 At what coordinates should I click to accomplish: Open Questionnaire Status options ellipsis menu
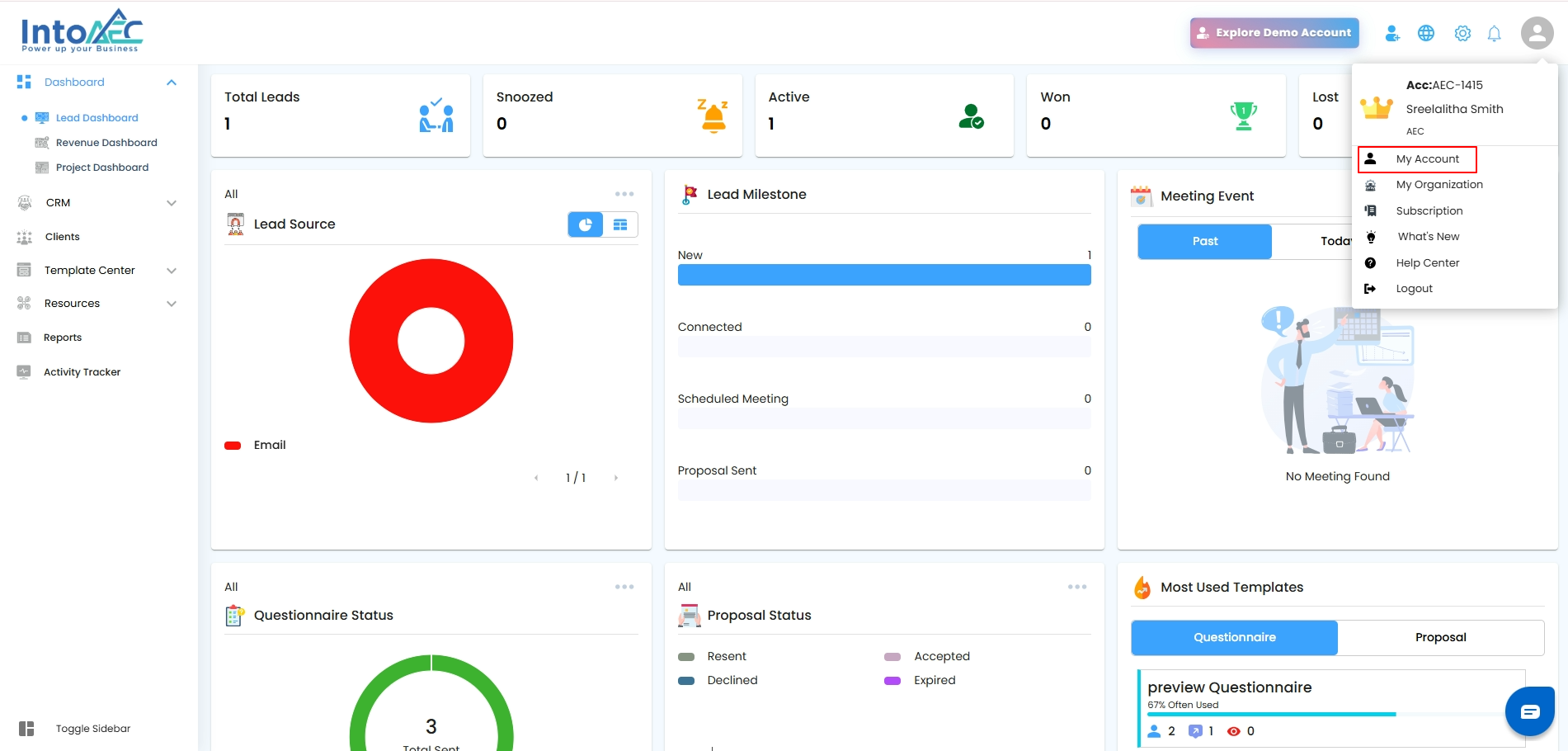[624, 587]
